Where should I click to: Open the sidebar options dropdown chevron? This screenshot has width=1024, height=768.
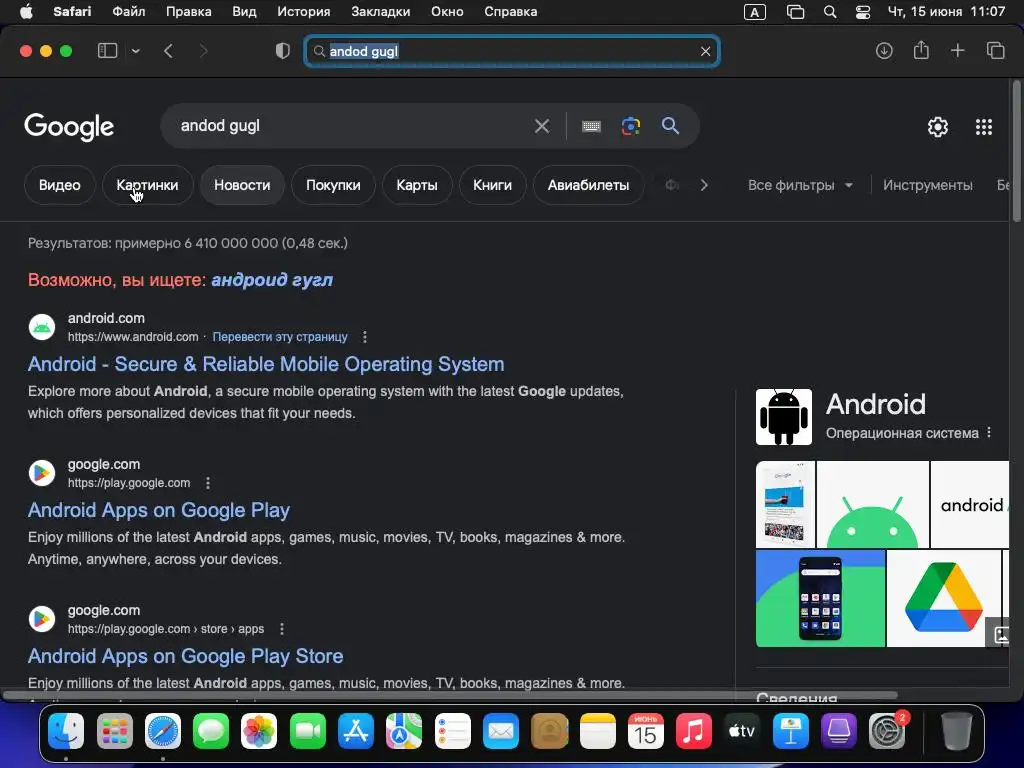[x=135, y=51]
